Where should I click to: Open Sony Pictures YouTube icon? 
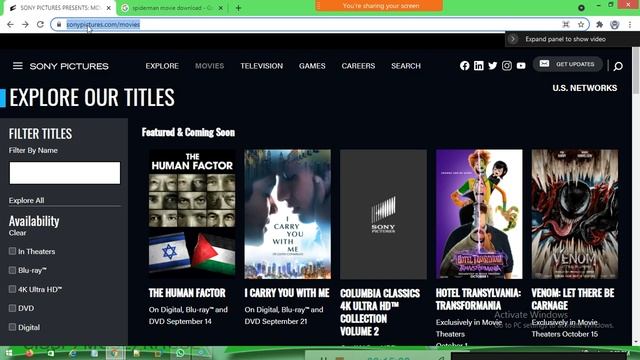click(x=521, y=66)
